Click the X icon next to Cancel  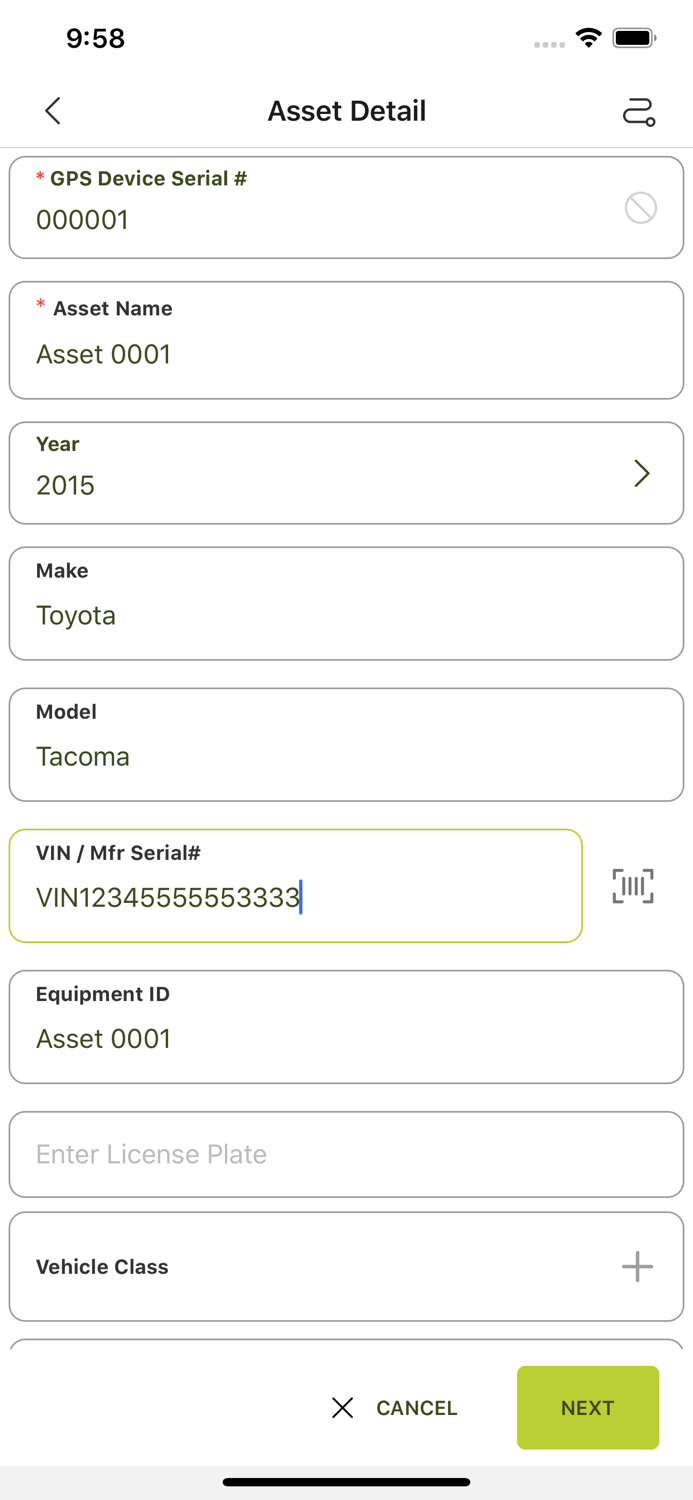click(x=342, y=1408)
